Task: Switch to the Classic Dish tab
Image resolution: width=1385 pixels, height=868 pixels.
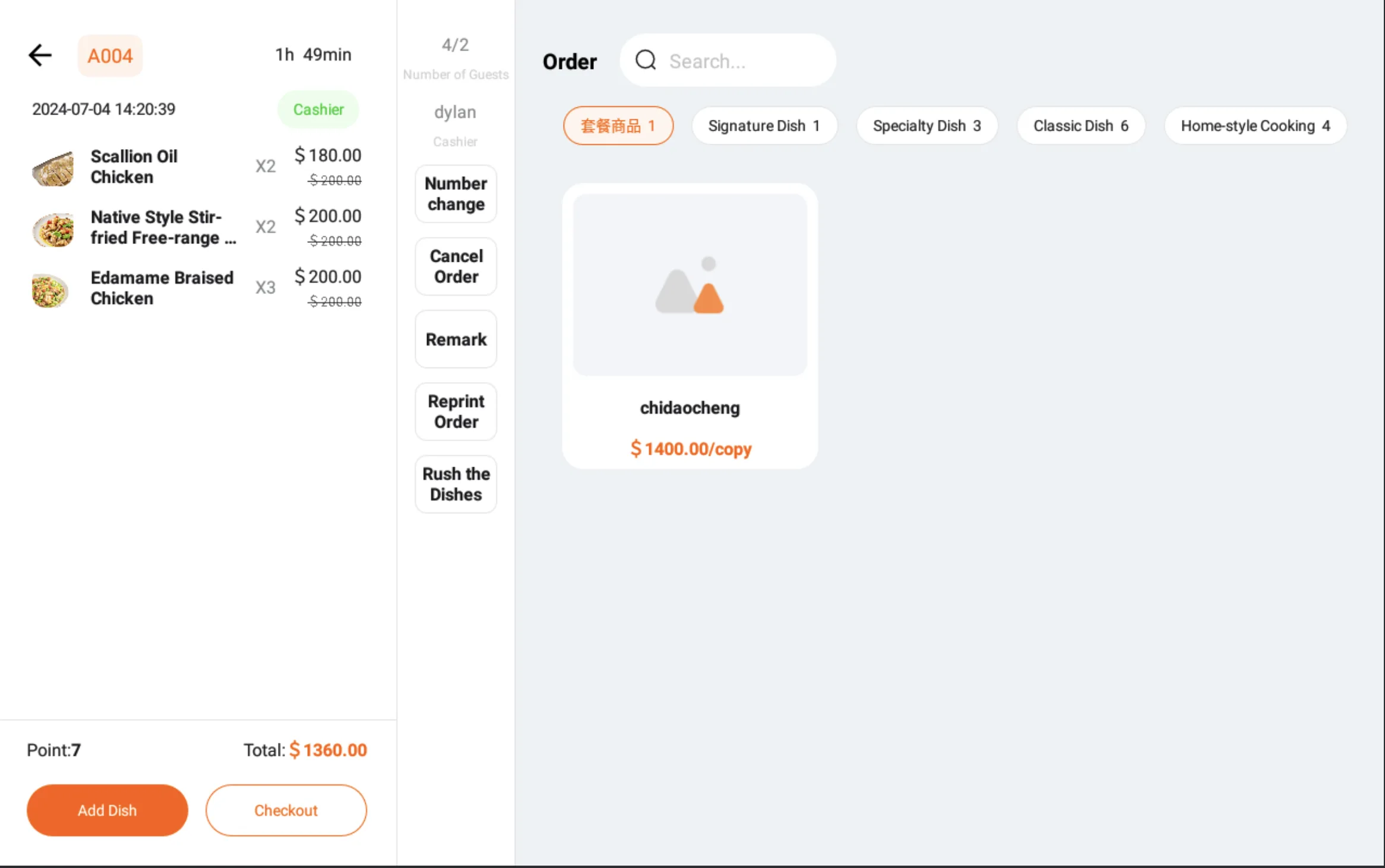Action: click(1080, 126)
